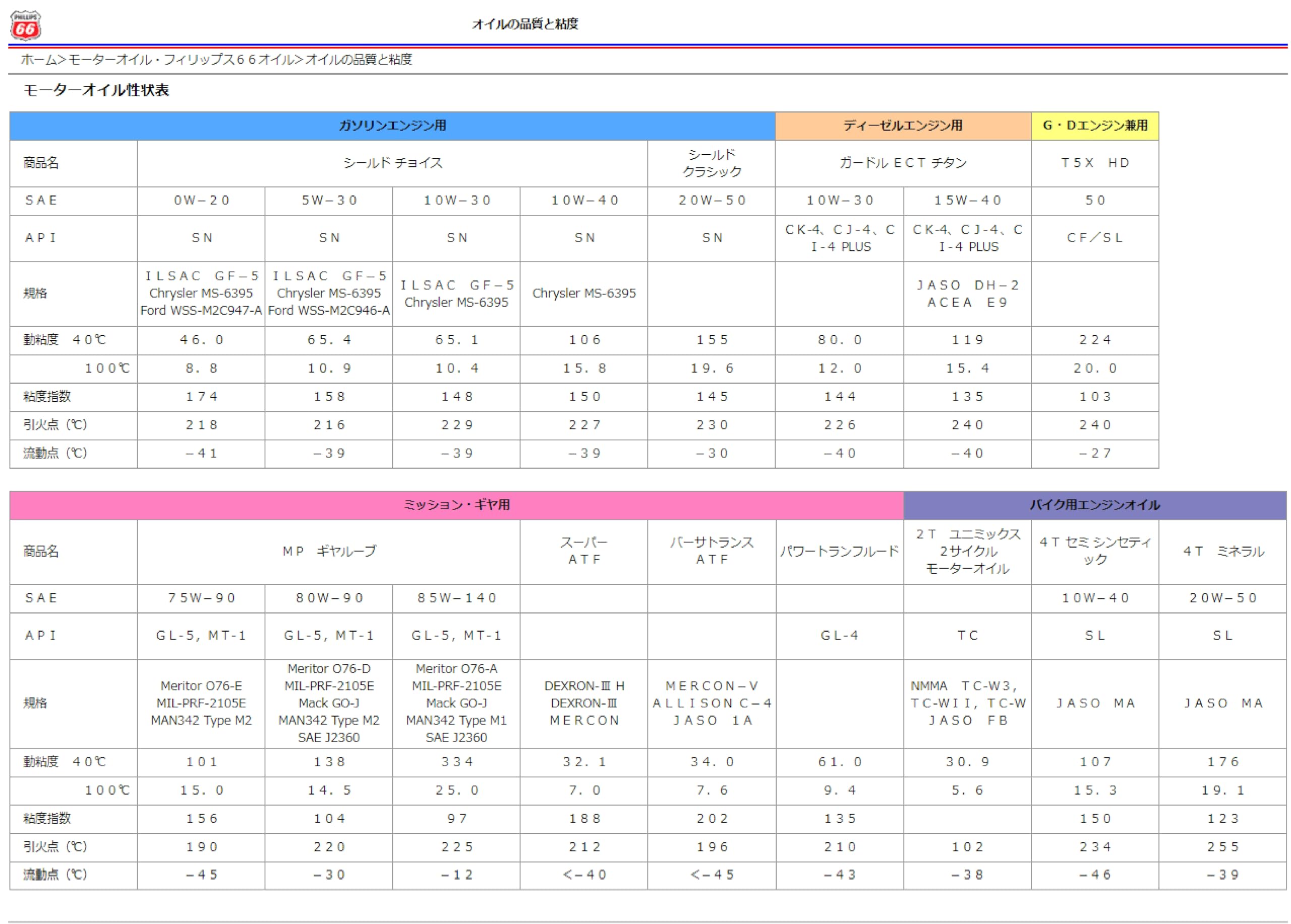
Task: Open the ホーム breadcrumb link
Action: (39, 59)
